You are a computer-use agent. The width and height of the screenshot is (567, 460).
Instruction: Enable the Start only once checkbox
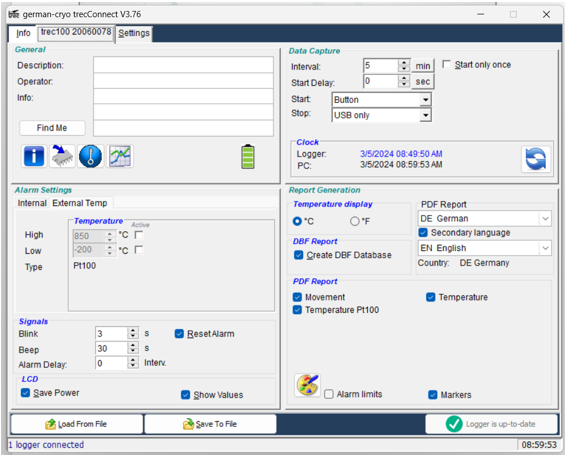pyautogui.click(x=447, y=64)
